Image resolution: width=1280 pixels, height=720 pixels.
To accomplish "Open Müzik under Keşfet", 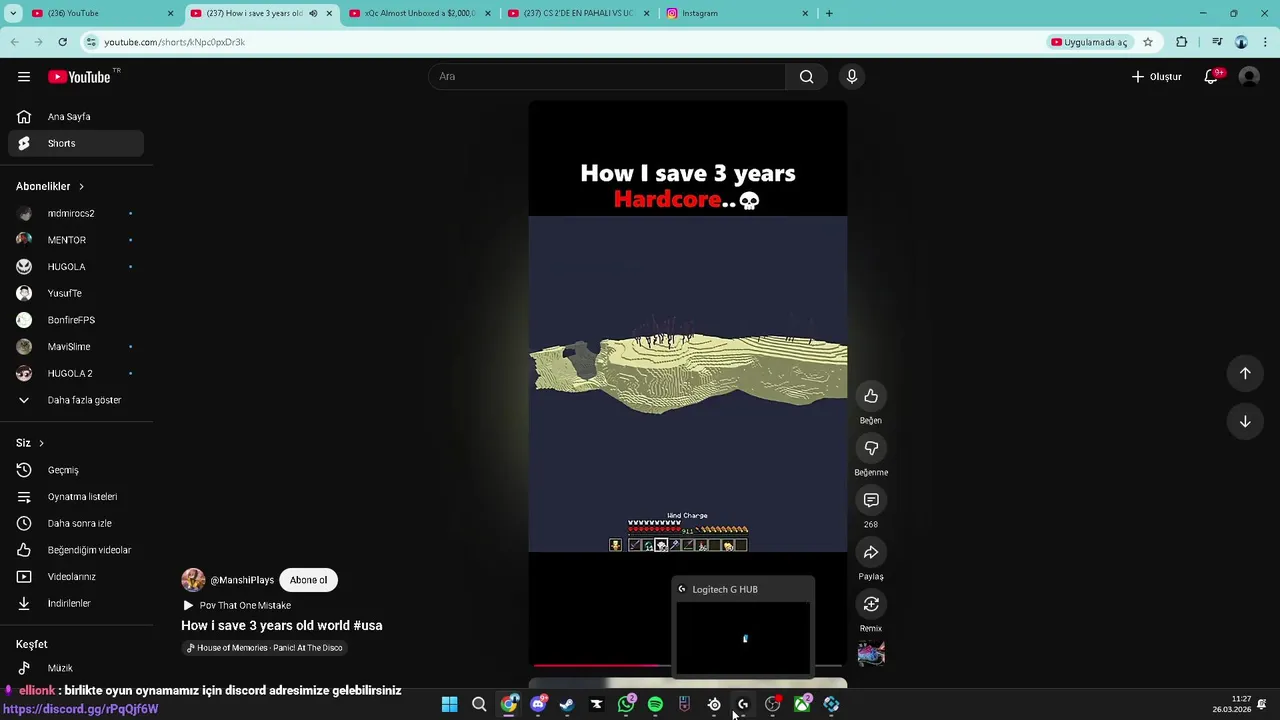I will (76, 668).
